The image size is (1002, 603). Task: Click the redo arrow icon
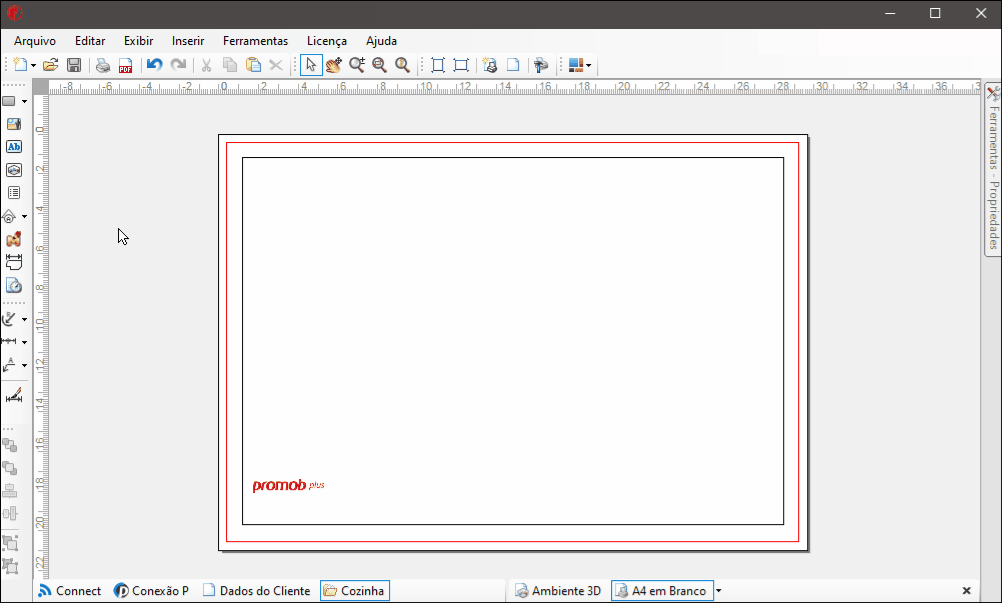coord(178,65)
